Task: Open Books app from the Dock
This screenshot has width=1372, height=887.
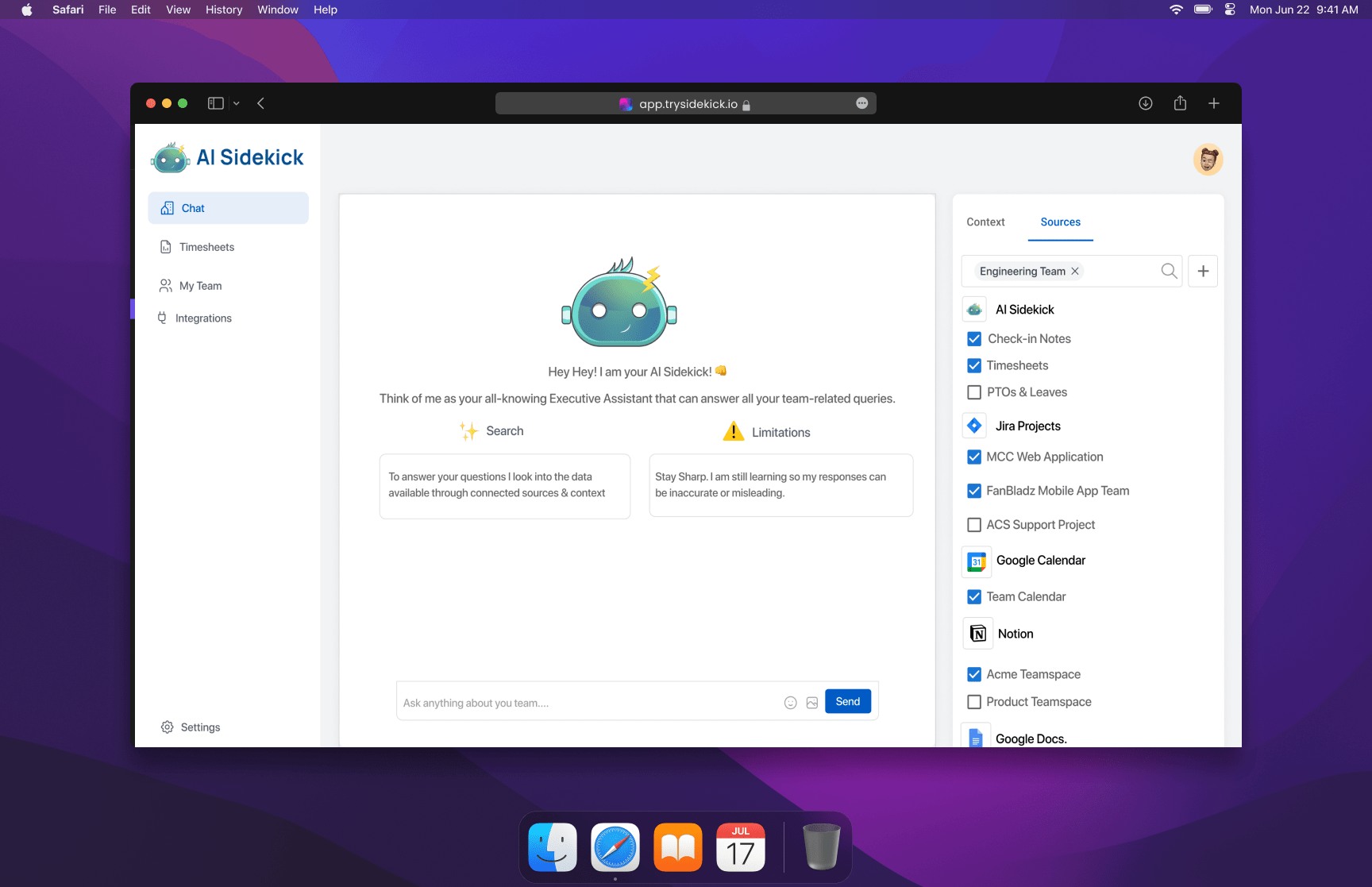Action: 678,847
